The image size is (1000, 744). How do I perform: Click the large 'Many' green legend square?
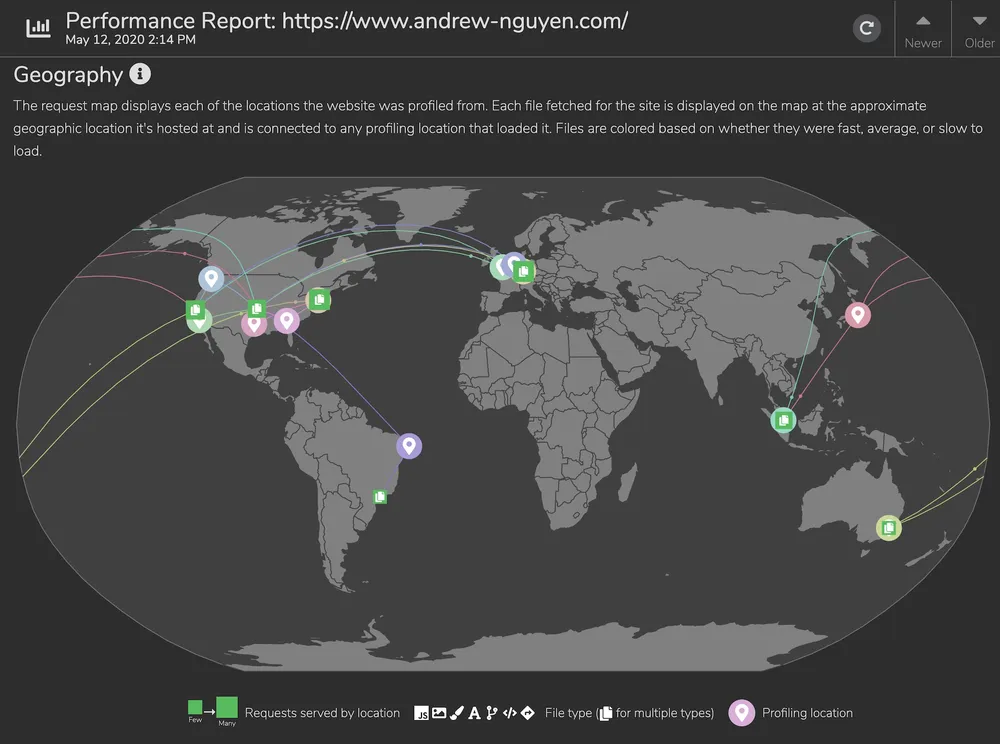click(x=227, y=707)
